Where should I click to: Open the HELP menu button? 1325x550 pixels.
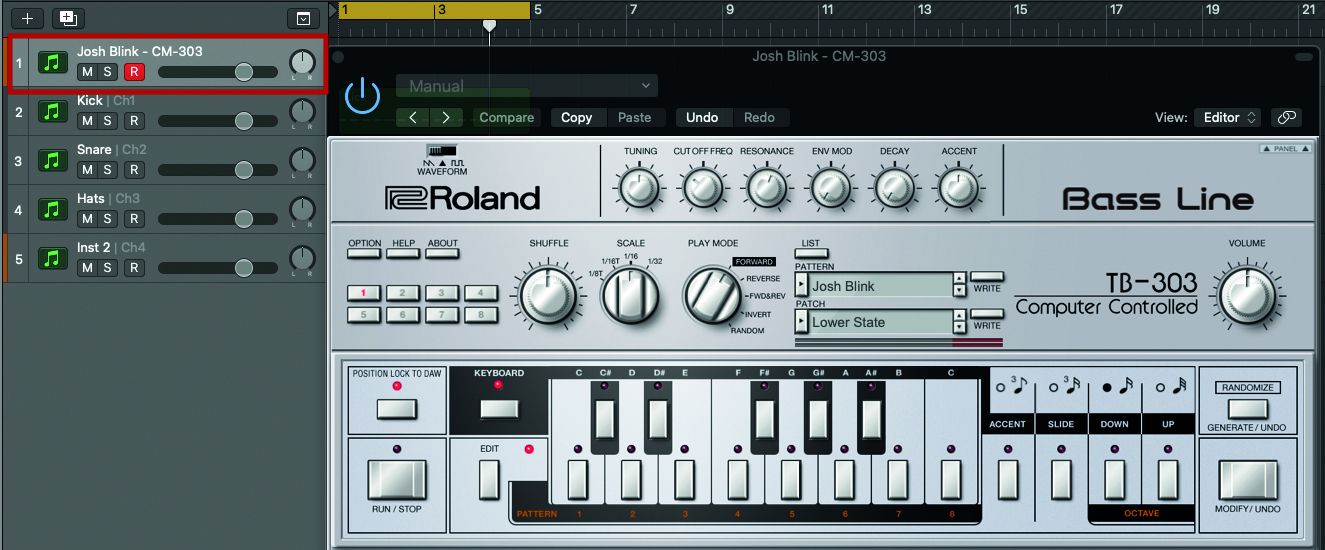pos(403,254)
